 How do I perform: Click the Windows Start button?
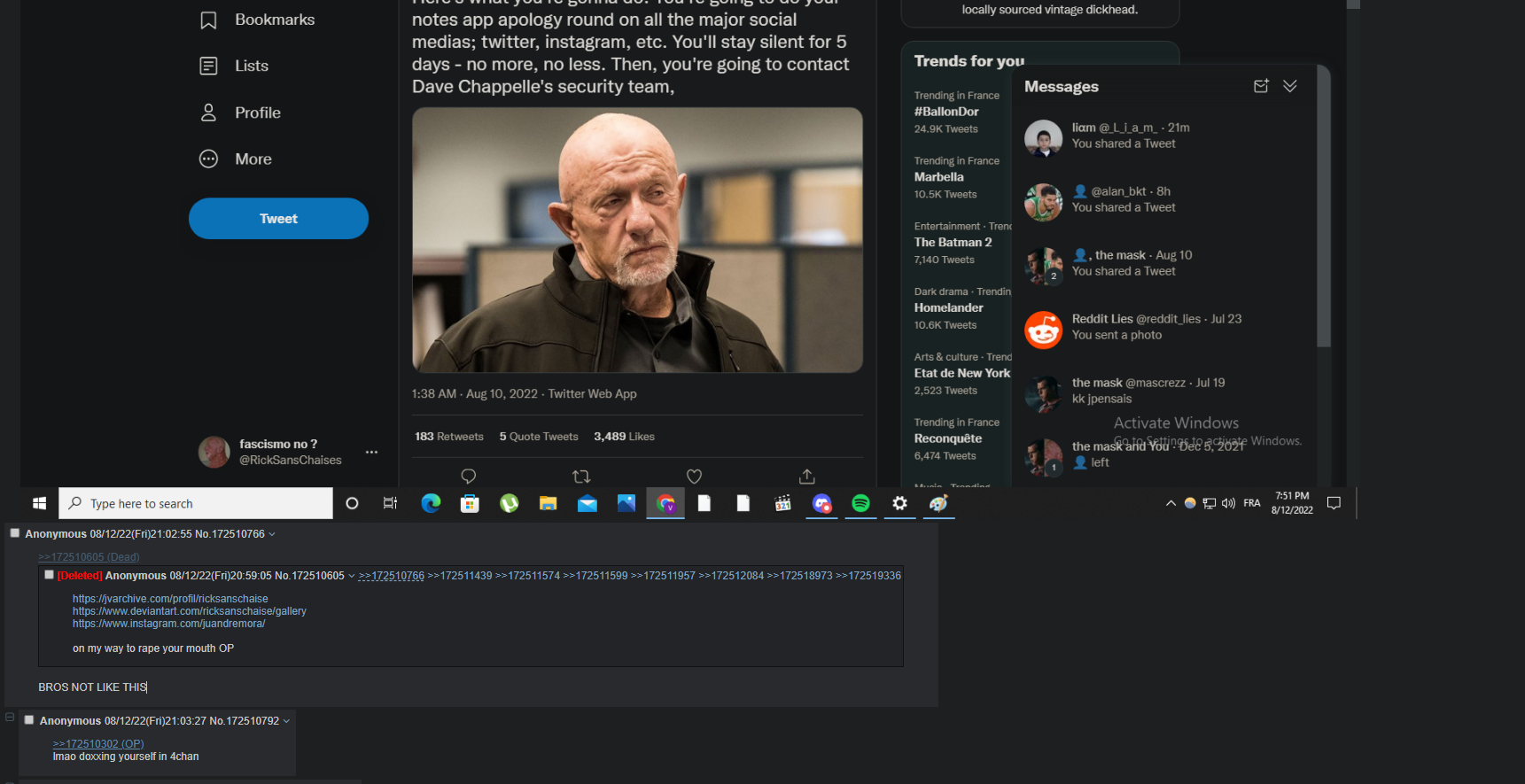click(39, 503)
